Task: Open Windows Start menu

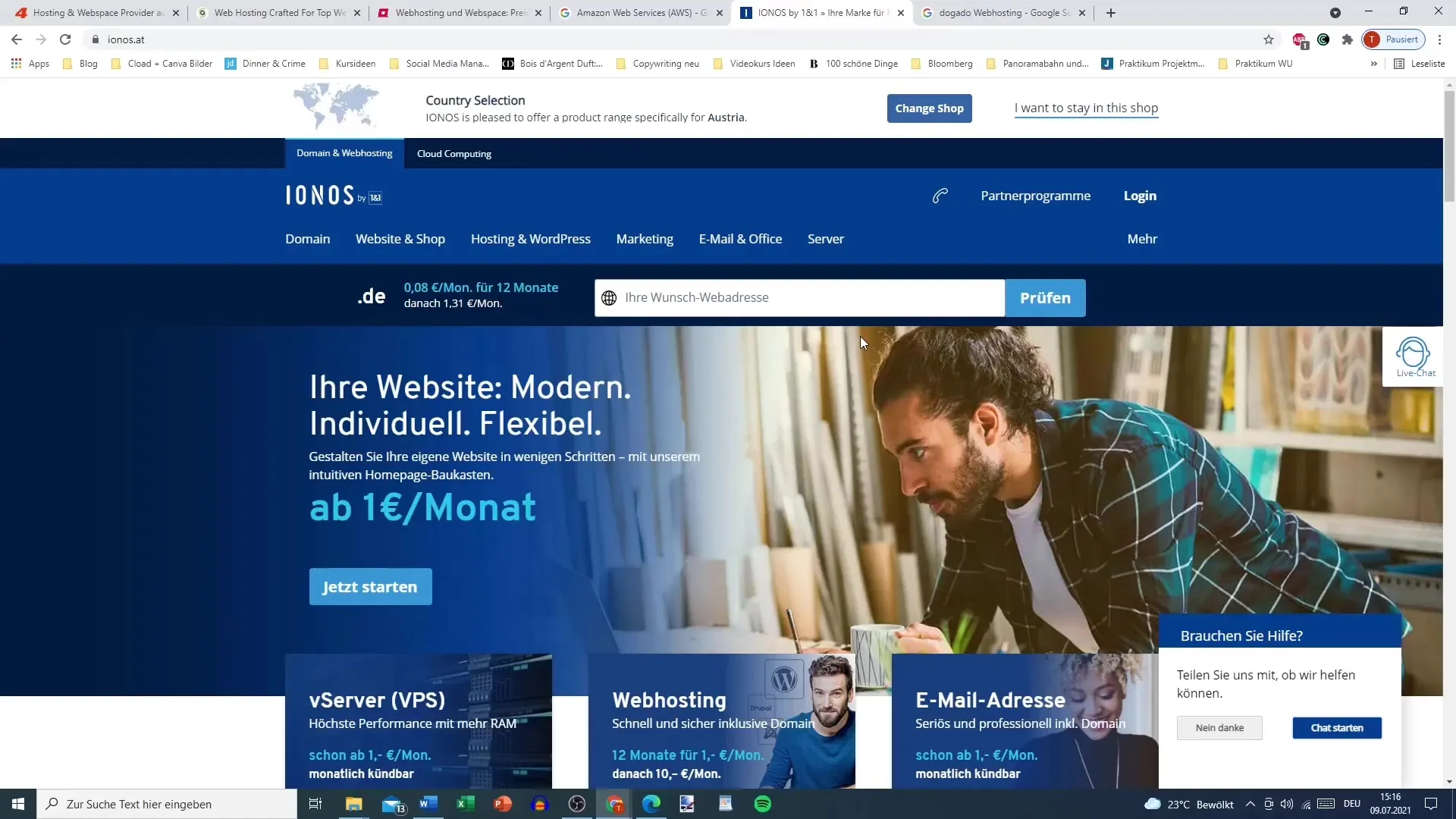Action: [x=18, y=804]
